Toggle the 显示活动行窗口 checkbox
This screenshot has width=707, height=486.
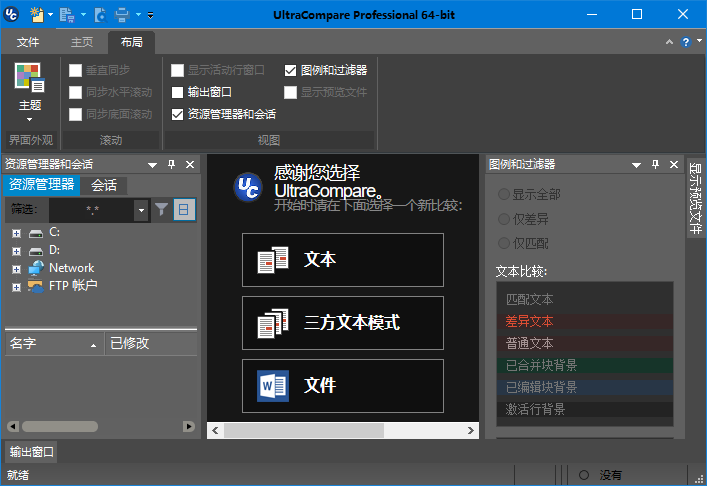point(178,70)
